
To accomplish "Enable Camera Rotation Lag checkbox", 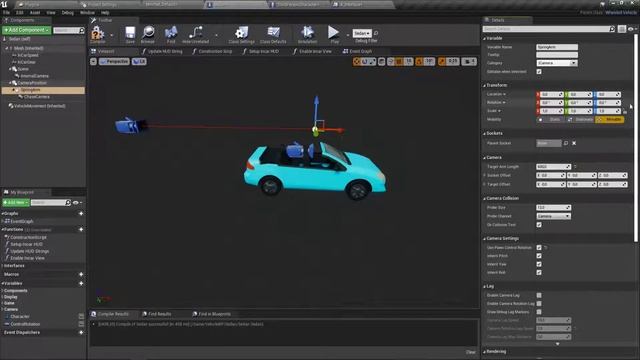I will [x=539, y=303].
